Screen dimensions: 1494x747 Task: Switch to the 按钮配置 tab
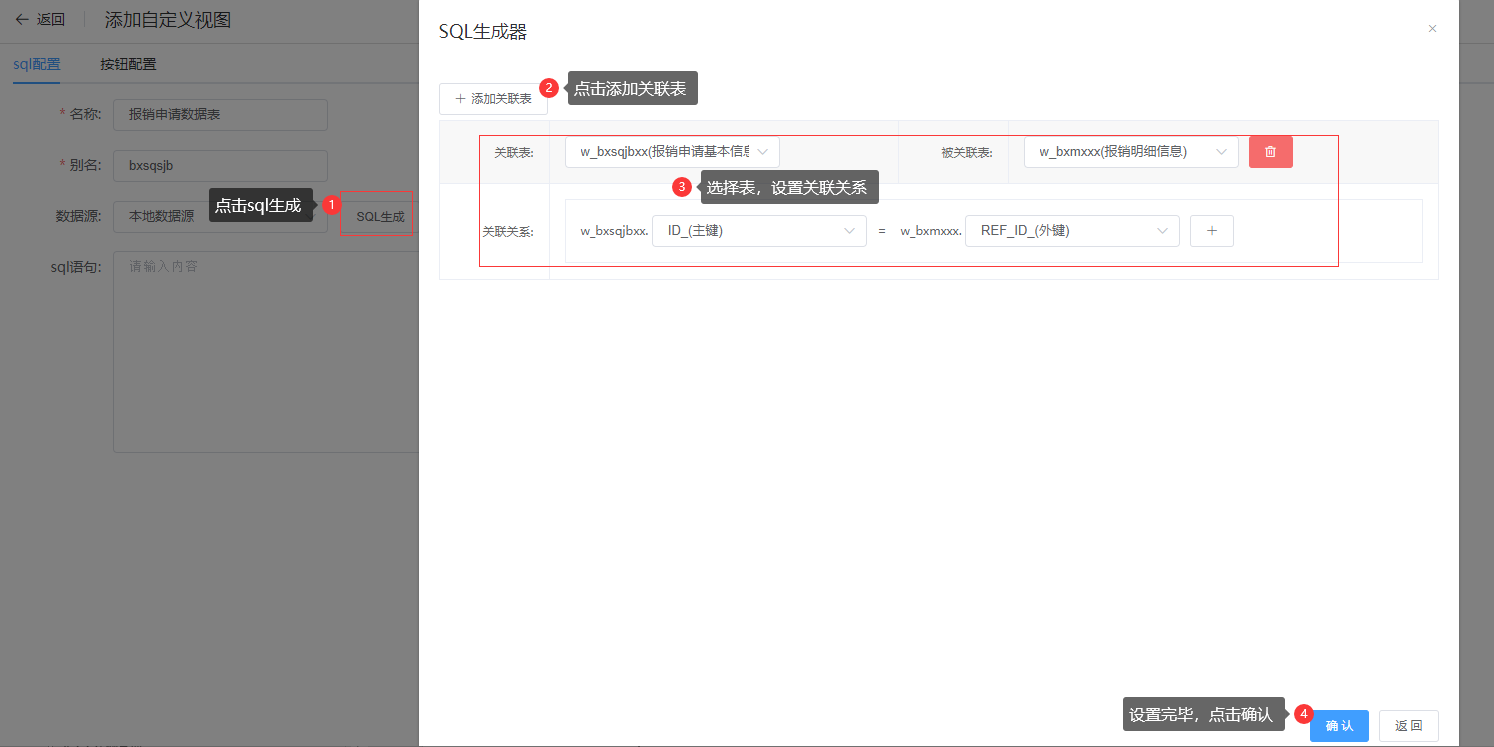pyautogui.click(x=128, y=64)
